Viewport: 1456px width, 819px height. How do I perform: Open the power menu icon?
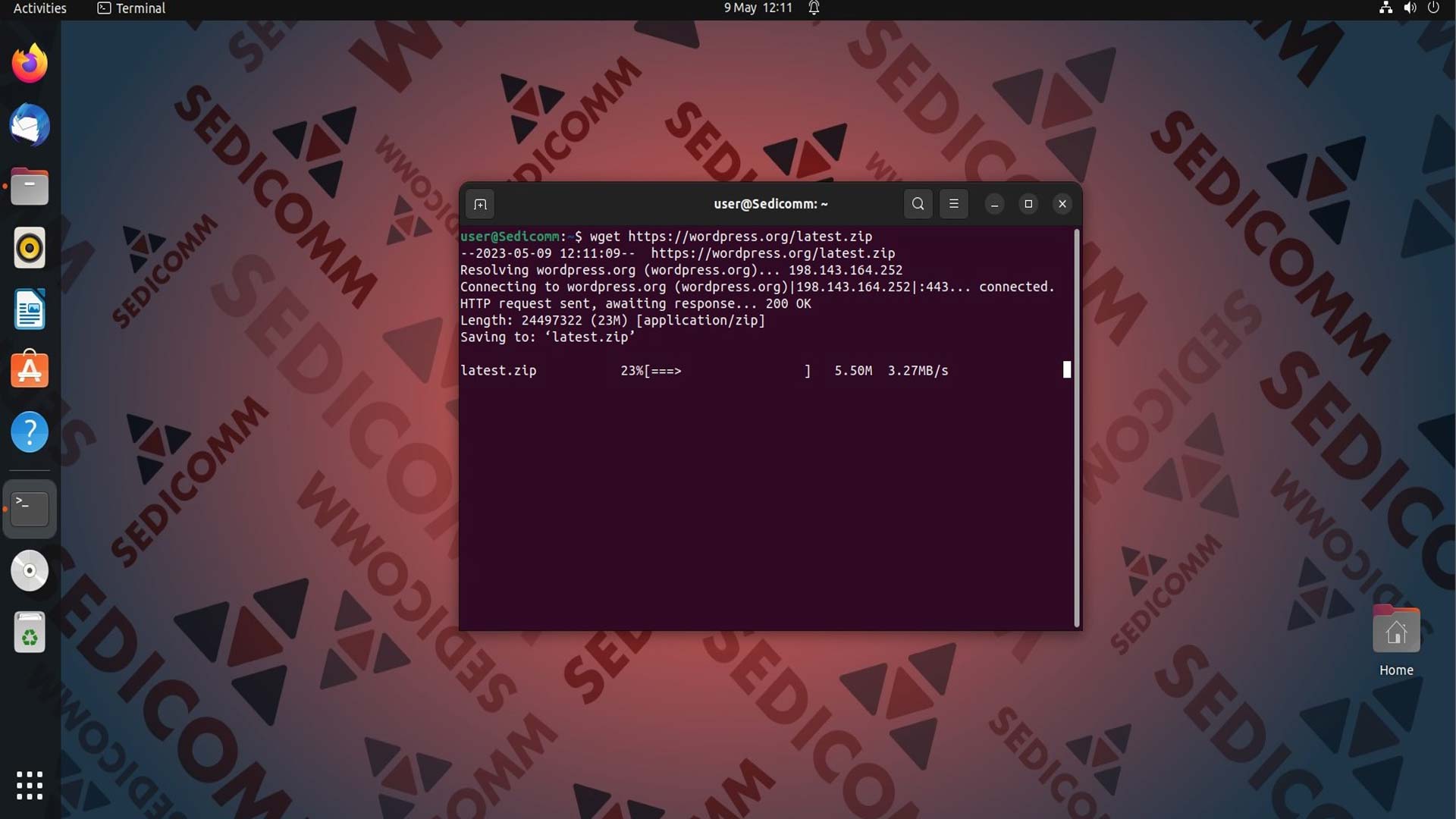click(x=1433, y=8)
